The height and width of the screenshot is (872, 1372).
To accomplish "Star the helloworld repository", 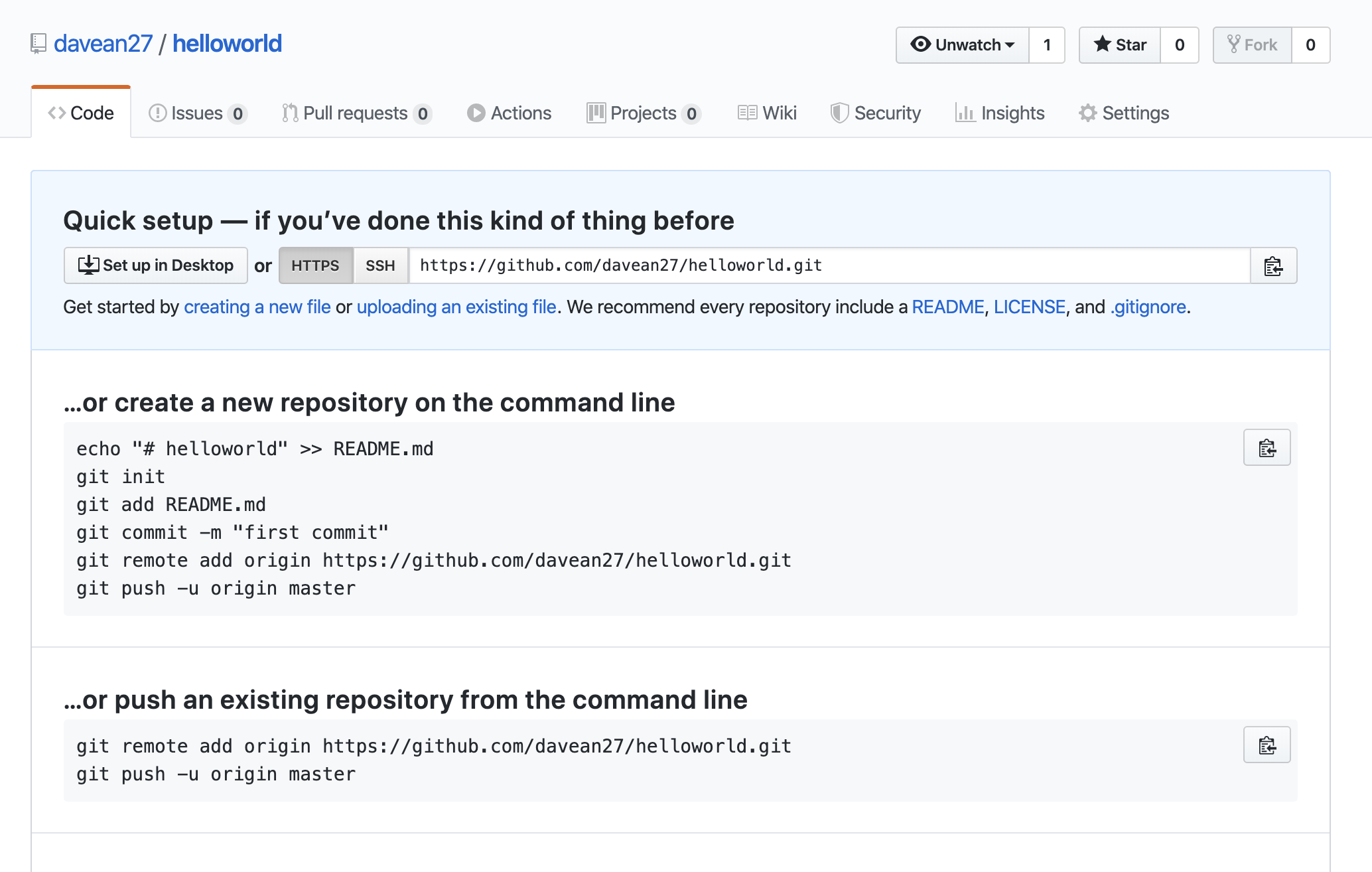I will (1120, 45).
